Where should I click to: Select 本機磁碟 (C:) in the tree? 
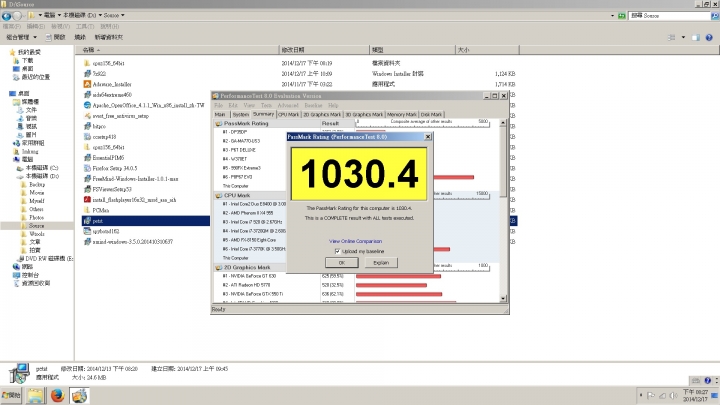click(42, 168)
